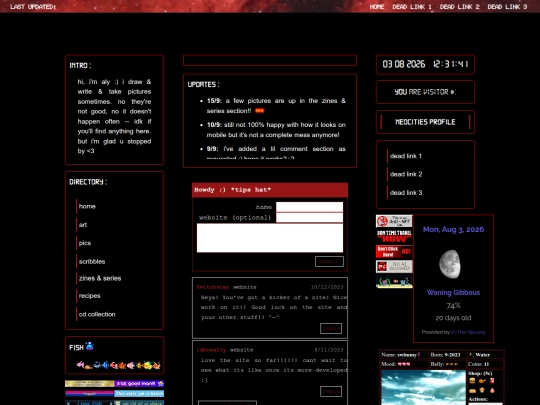Open the NEOCITIES PROFILE button
540x405 pixels.
pyautogui.click(x=425, y=122)
